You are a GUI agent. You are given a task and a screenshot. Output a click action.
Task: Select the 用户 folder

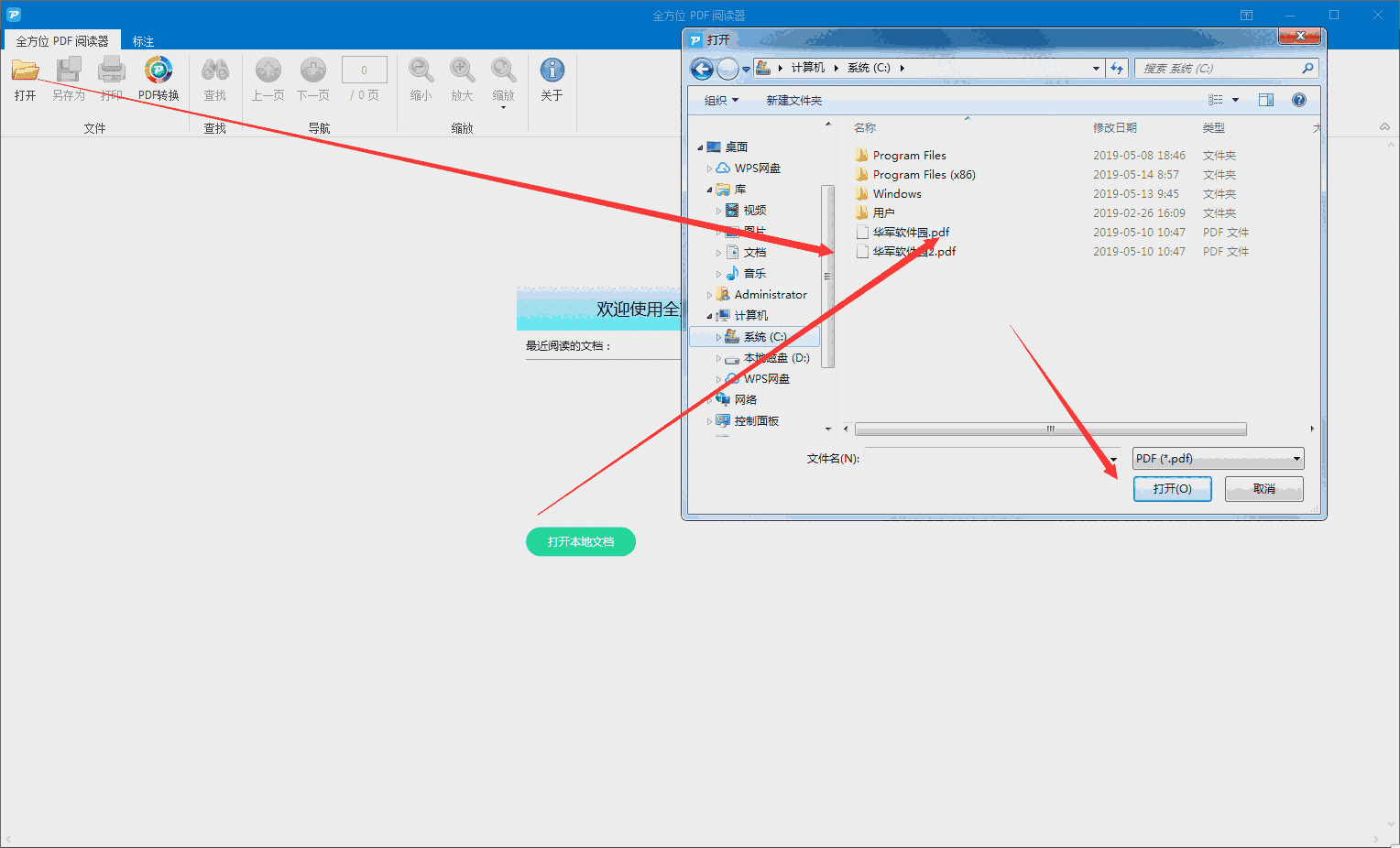coord(884,213)
